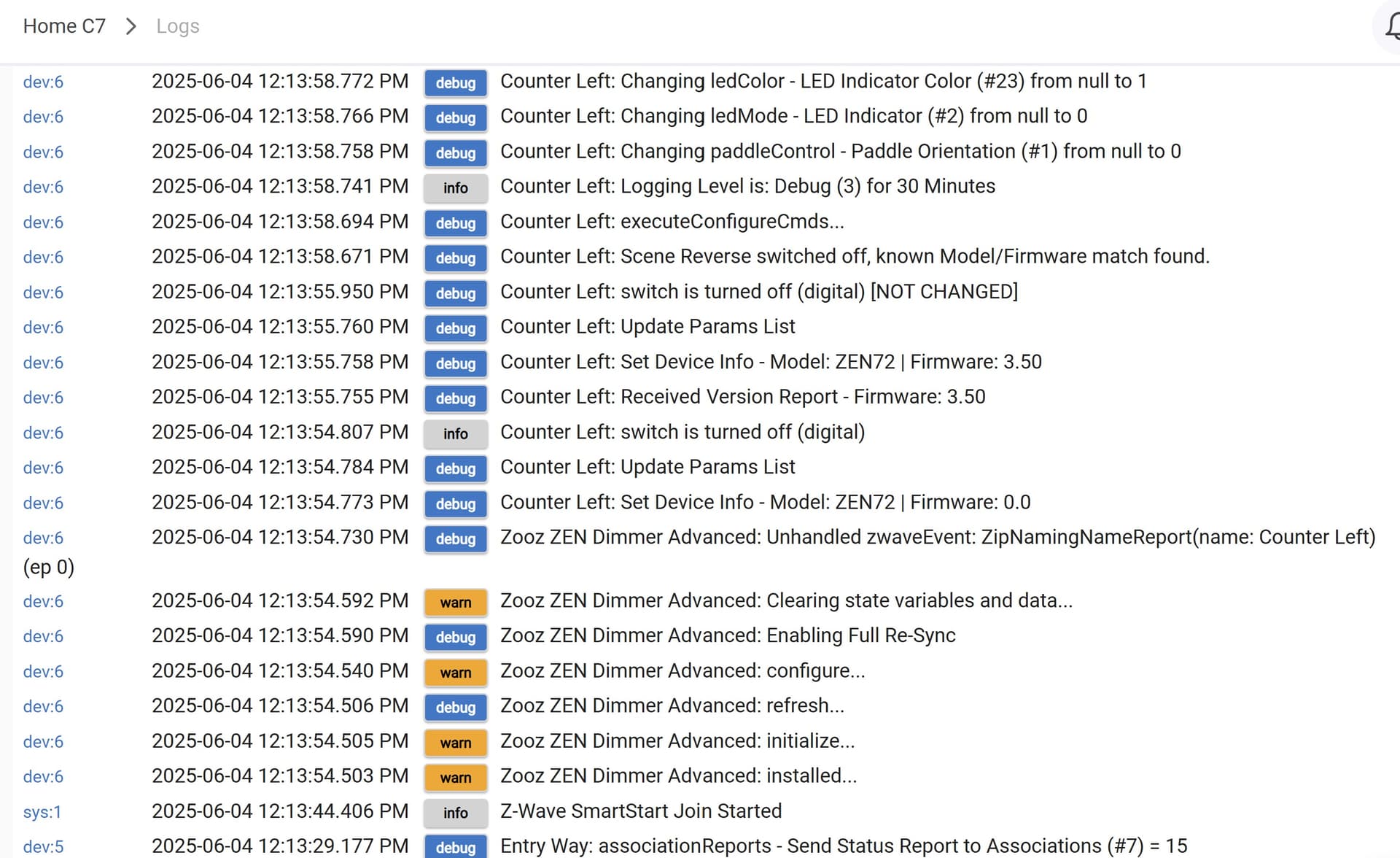Screen dimensions: 1400x858
Task: Open dev:6 link for Scene Reverse entry
Action: [43, 257]
